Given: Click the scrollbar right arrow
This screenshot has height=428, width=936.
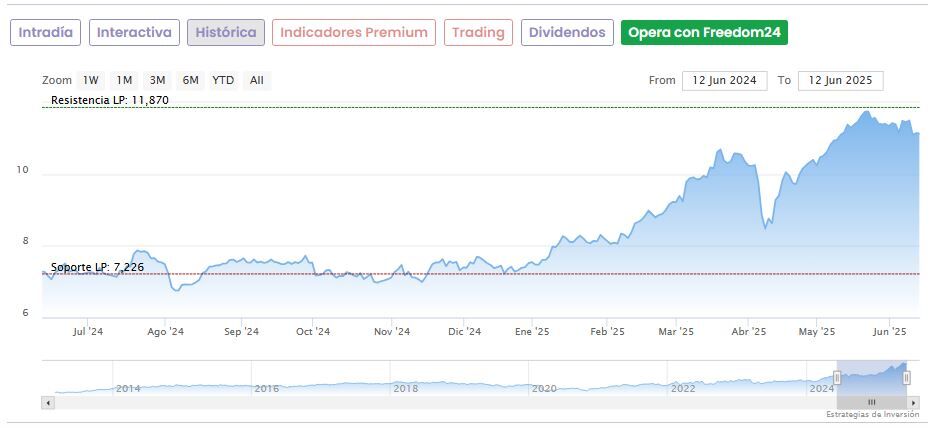Looking at the screenshot, I should [914, 402].
